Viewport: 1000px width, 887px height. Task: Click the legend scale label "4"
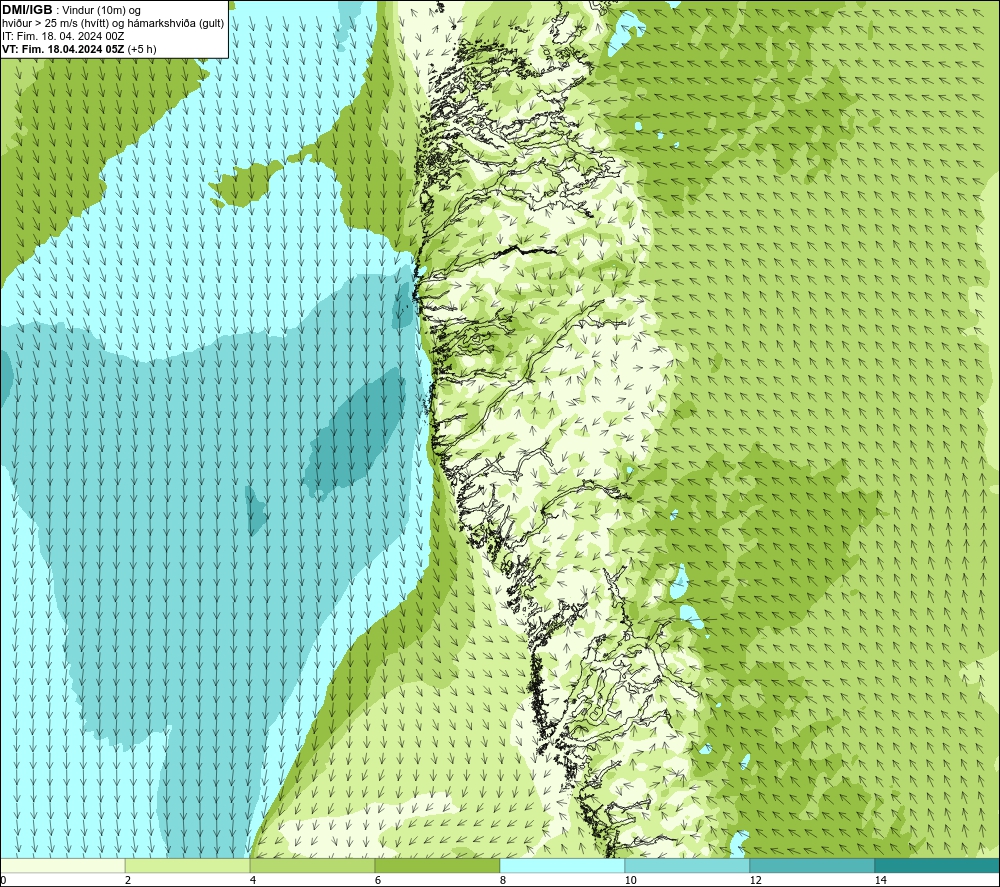click(x=253, y=880)
